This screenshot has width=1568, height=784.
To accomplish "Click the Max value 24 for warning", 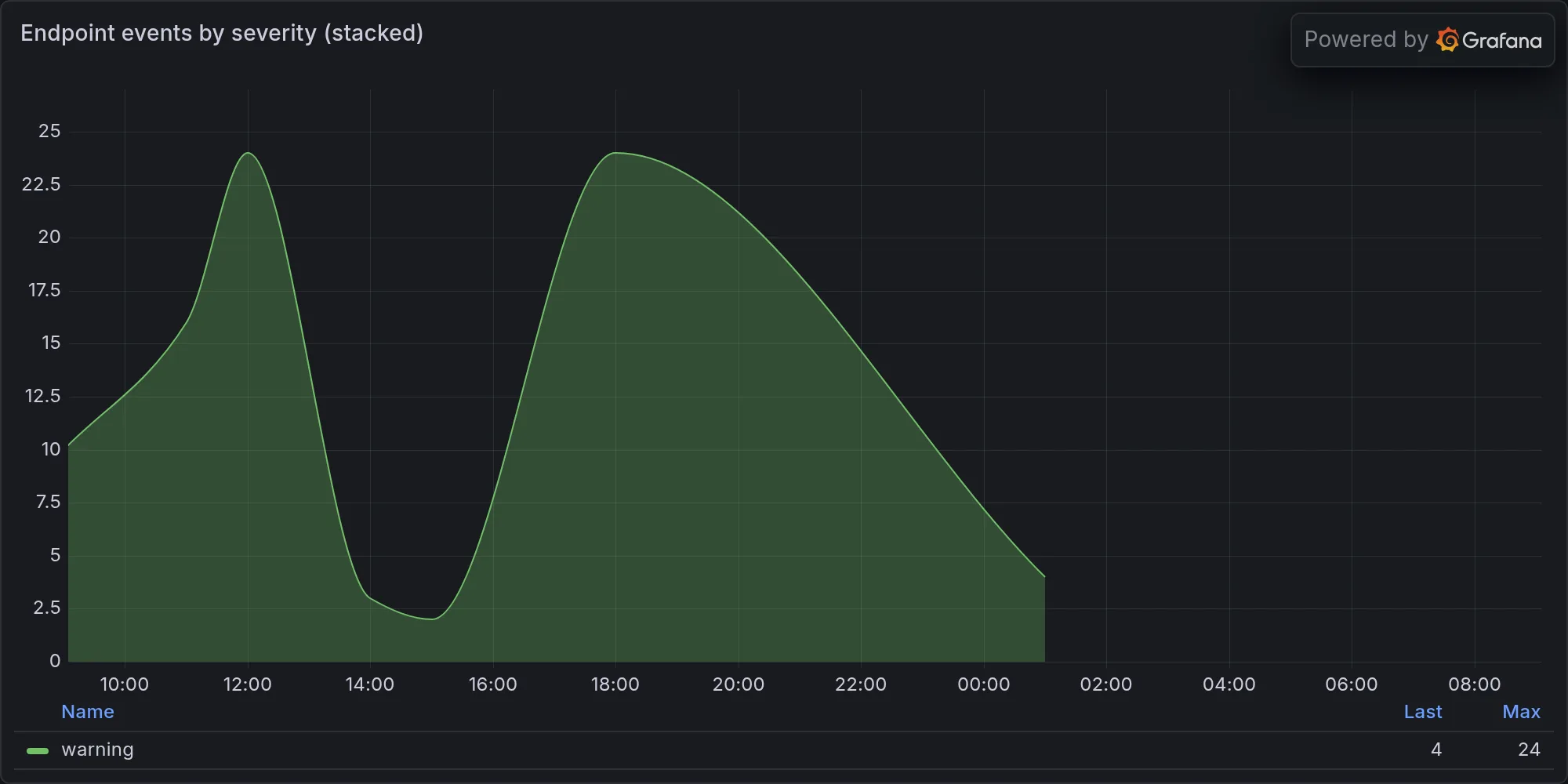I will 1529,750.
